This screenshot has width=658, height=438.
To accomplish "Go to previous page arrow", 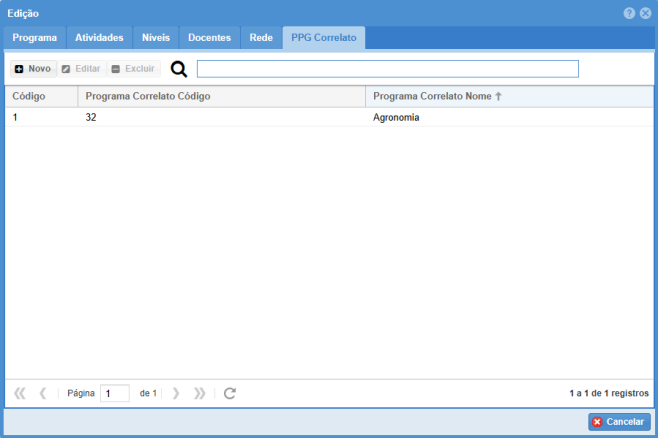I will pyautogui.click(x=43, y=393).
